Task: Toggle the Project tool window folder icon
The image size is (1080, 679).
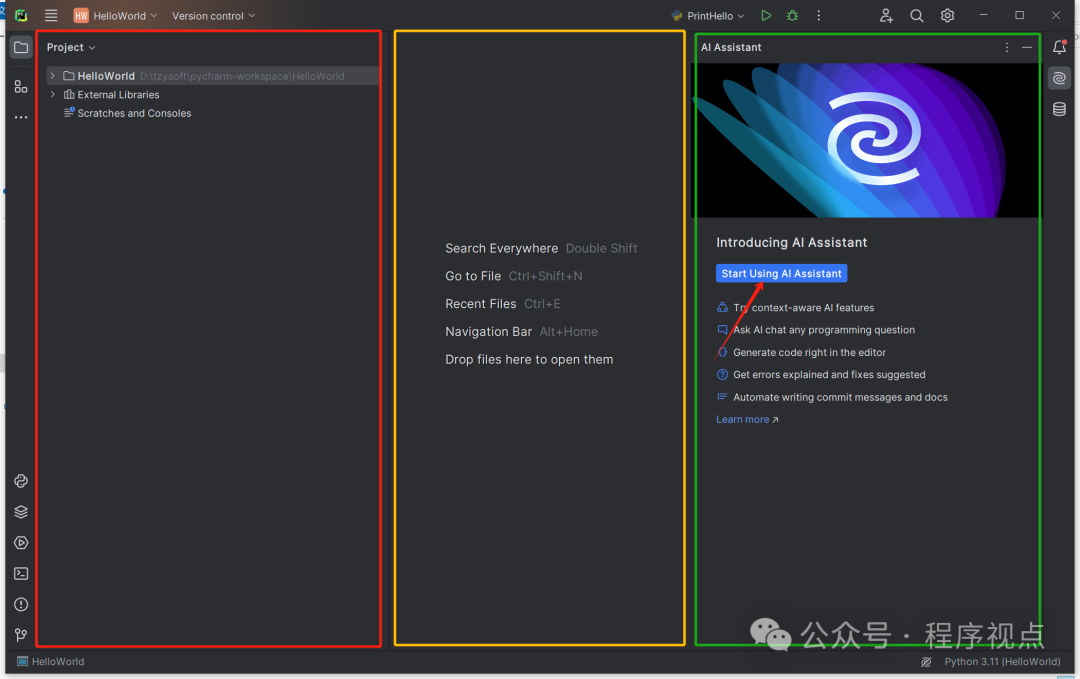Action: [x=21, y=48]
